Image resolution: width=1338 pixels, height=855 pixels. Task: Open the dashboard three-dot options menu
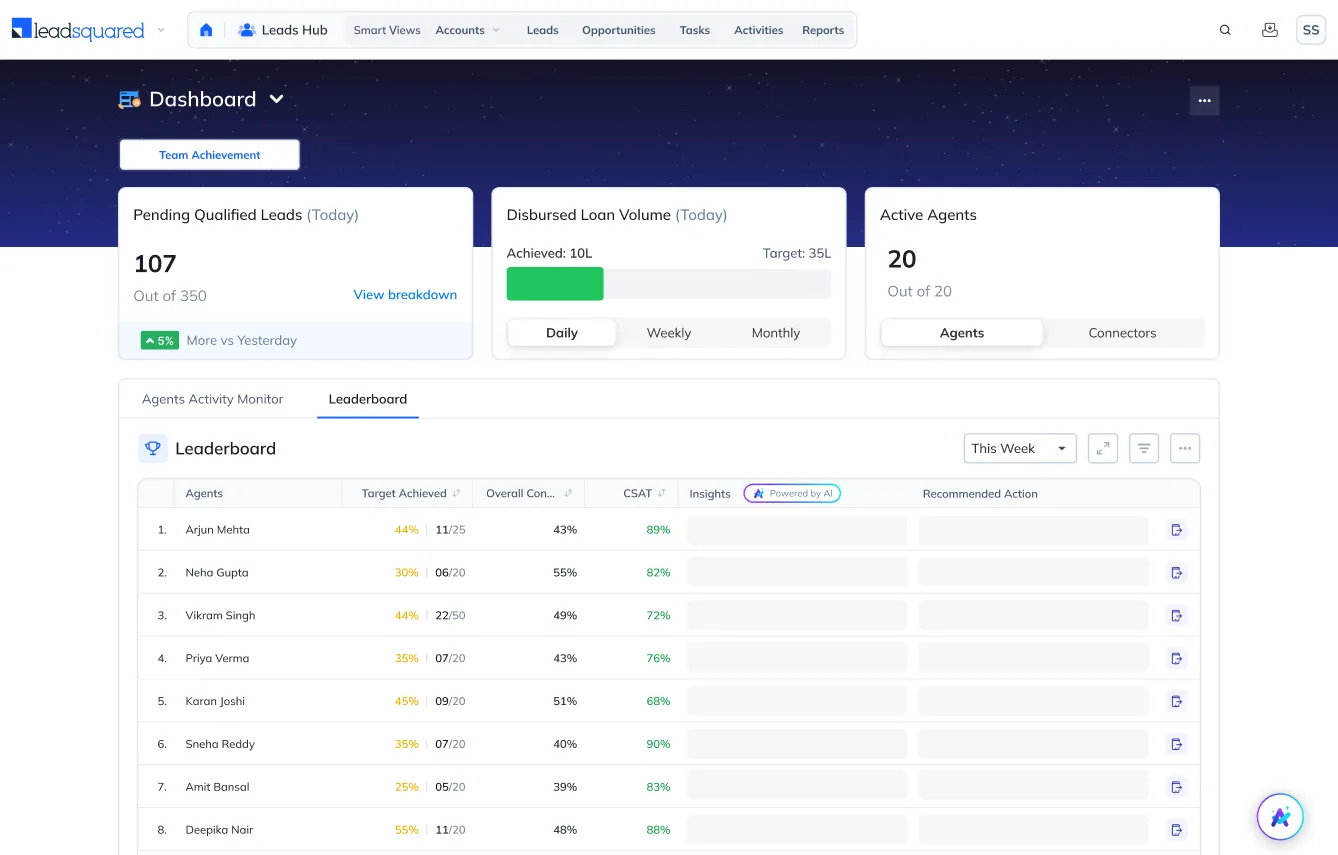[x=1204, y=101]
